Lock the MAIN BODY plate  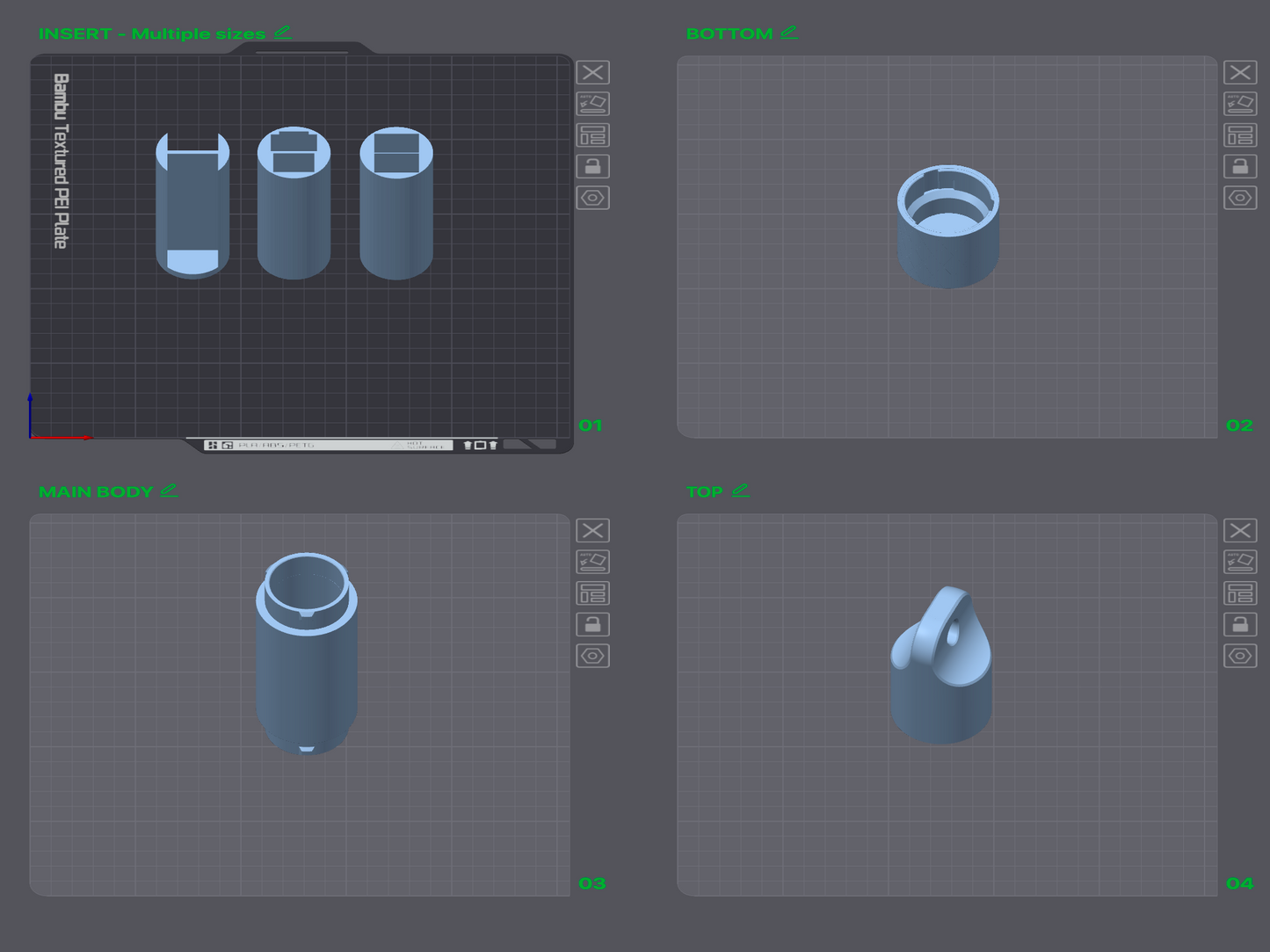[593, 624]
